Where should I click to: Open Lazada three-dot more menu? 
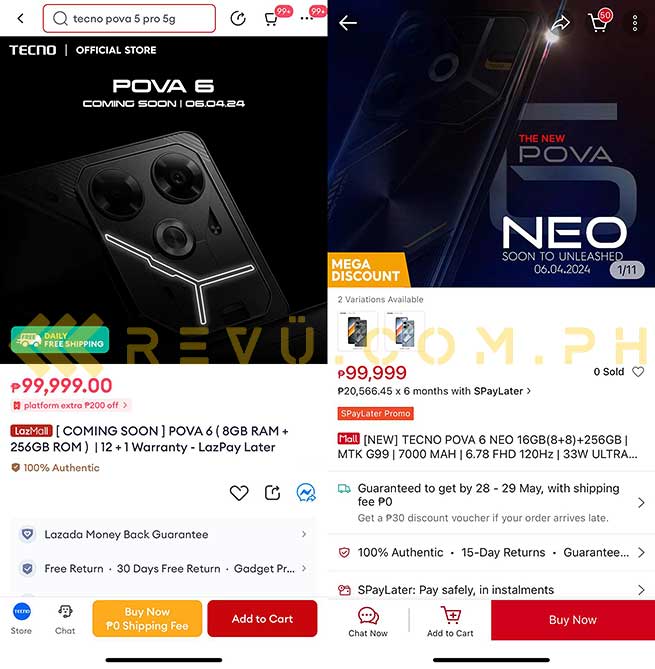tap(306, 19)
